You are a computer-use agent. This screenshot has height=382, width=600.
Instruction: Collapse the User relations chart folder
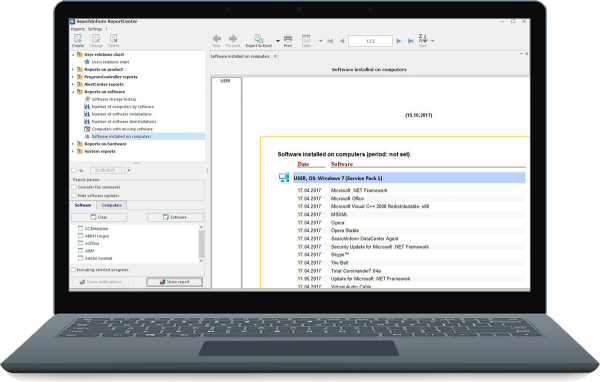pyautogui.click(x=73, y=54)
